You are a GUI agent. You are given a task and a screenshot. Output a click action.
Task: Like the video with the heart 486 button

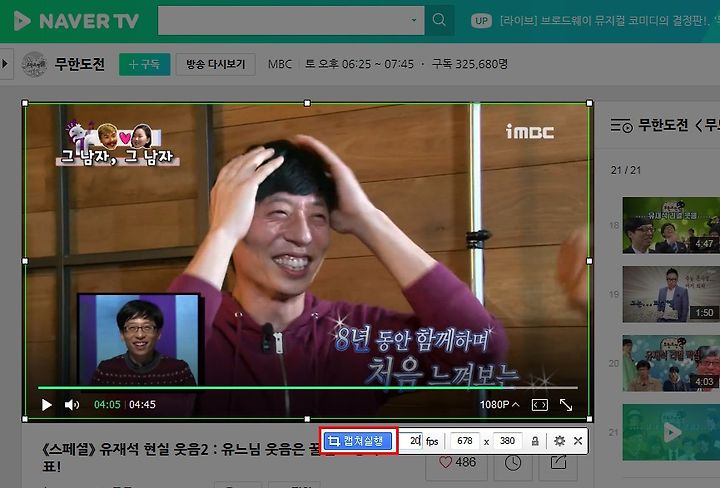(457, 462)
